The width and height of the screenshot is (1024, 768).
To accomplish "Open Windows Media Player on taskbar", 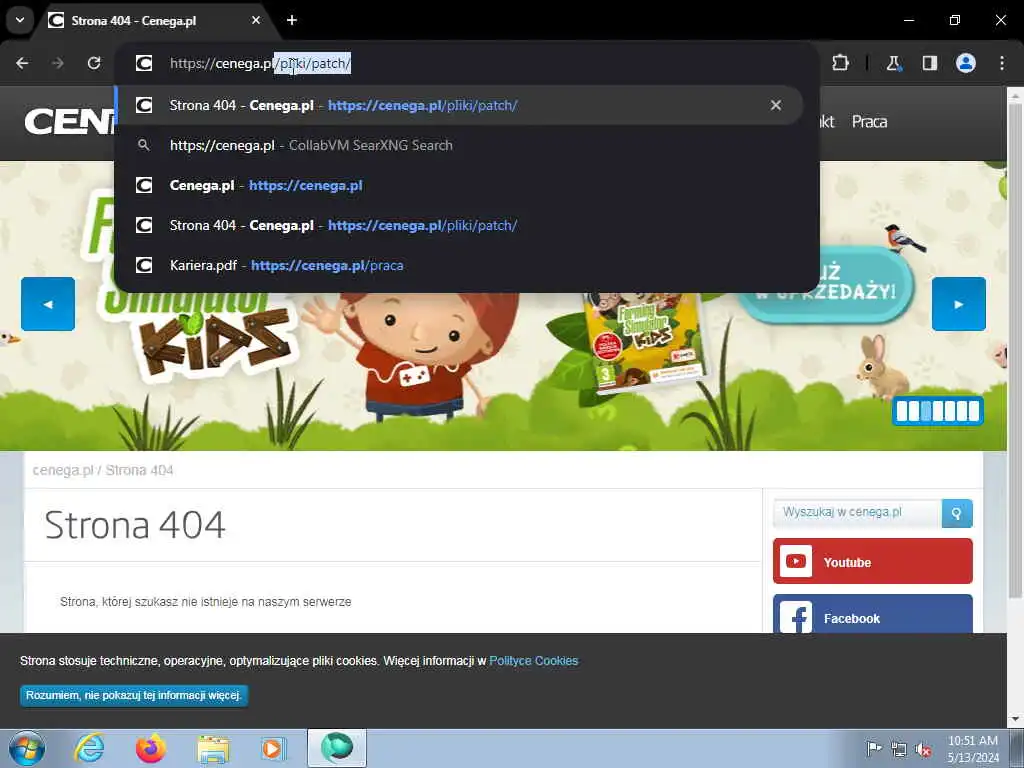I will tap(272, 748).
